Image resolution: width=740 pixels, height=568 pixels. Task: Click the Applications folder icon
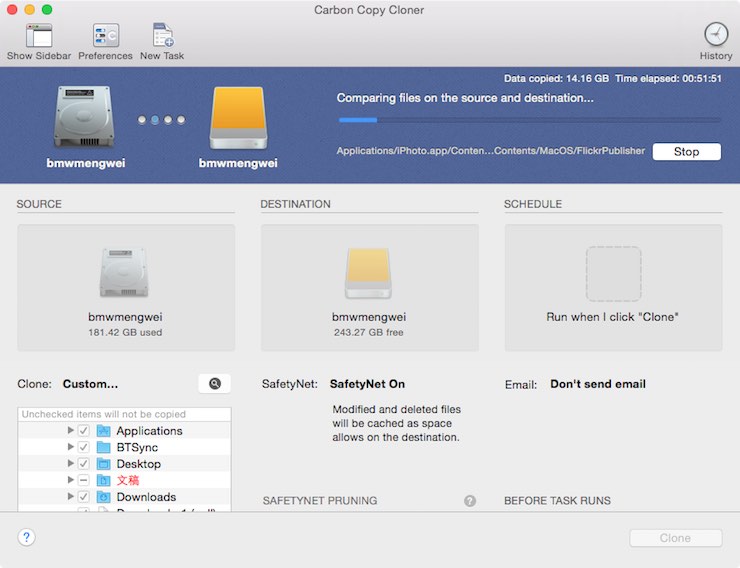(x=103, y=431)
